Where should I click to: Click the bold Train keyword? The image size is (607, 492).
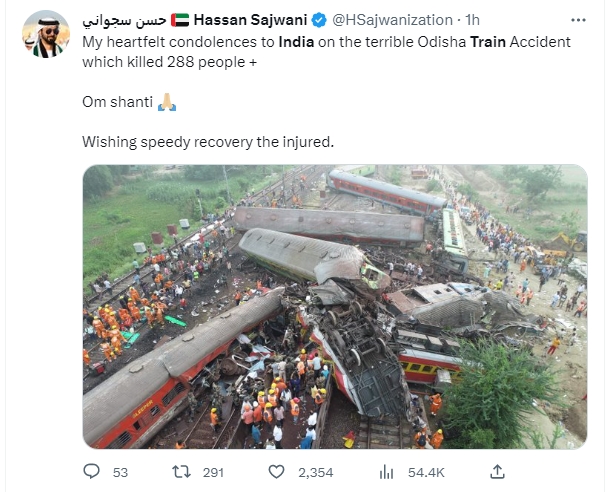[488, 42]
